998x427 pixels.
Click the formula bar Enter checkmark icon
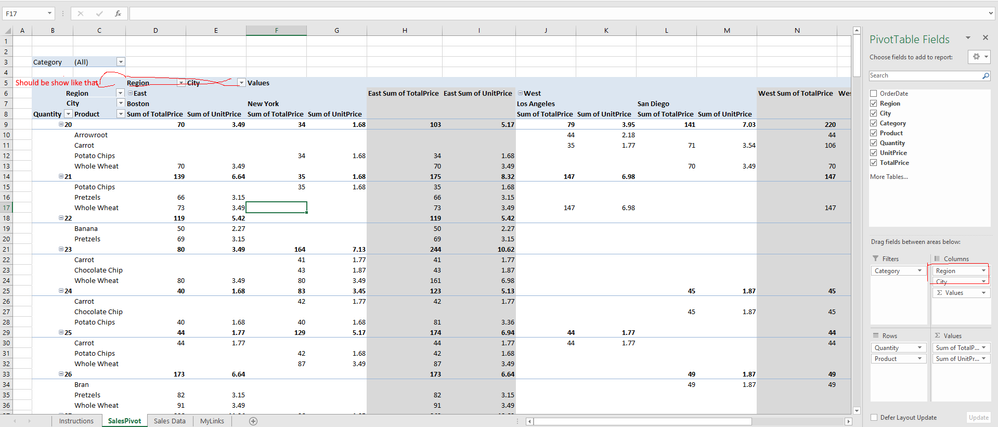click(x=98, y=14)
